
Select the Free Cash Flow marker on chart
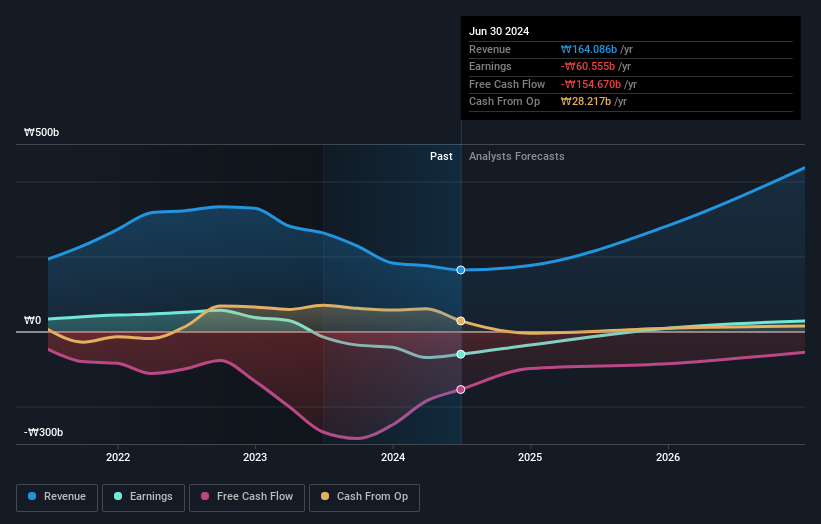461,389
